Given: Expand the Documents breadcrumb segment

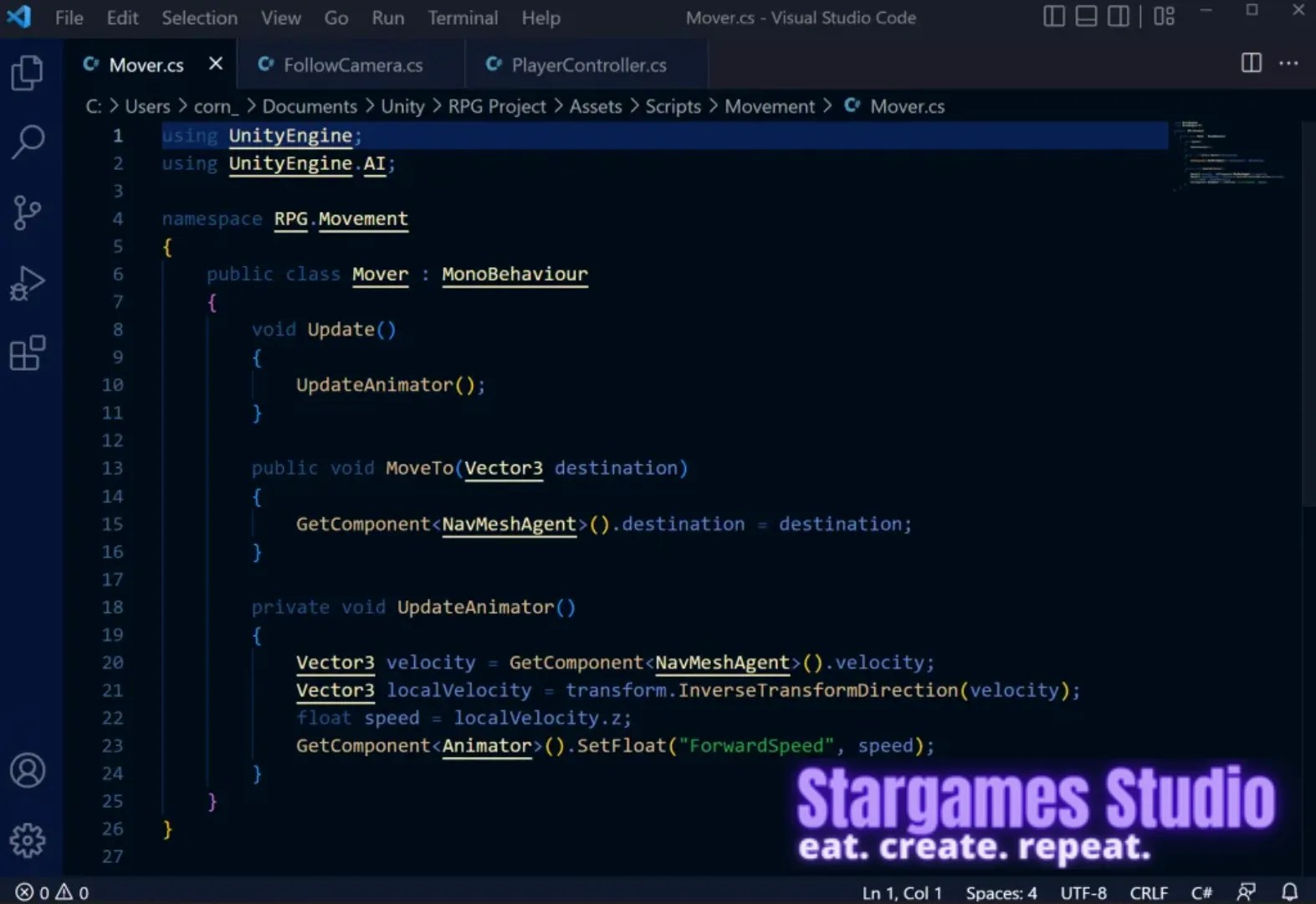Looking at the screenshot, I should click(x=310, y=106).
